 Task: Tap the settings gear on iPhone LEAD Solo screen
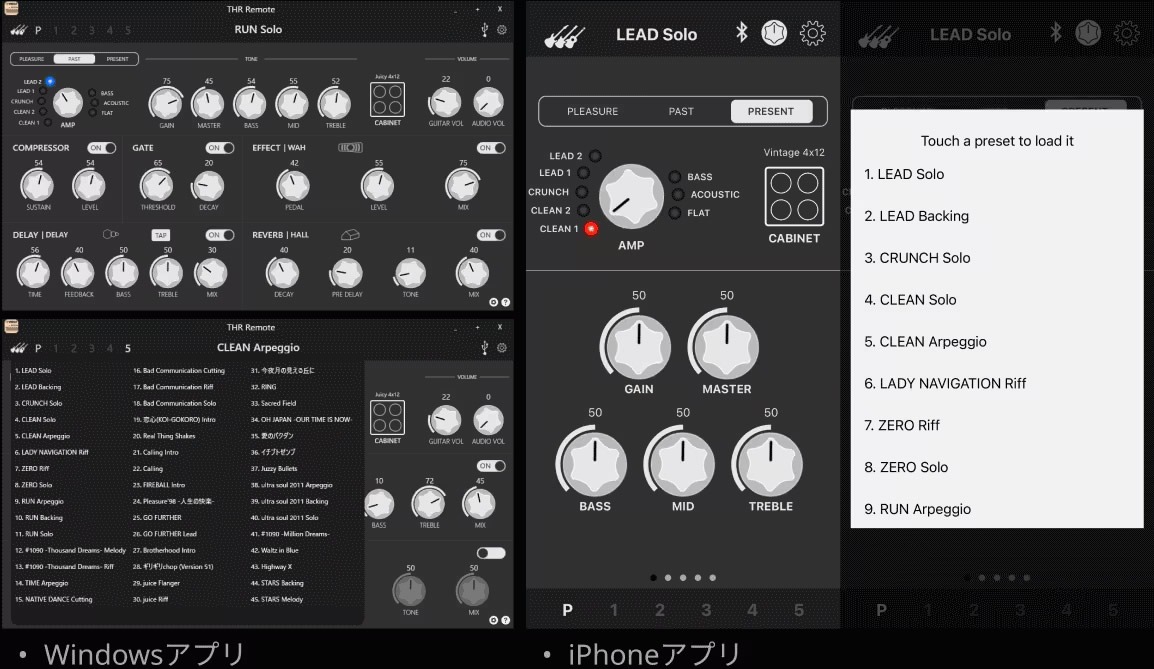coord(813,33)
